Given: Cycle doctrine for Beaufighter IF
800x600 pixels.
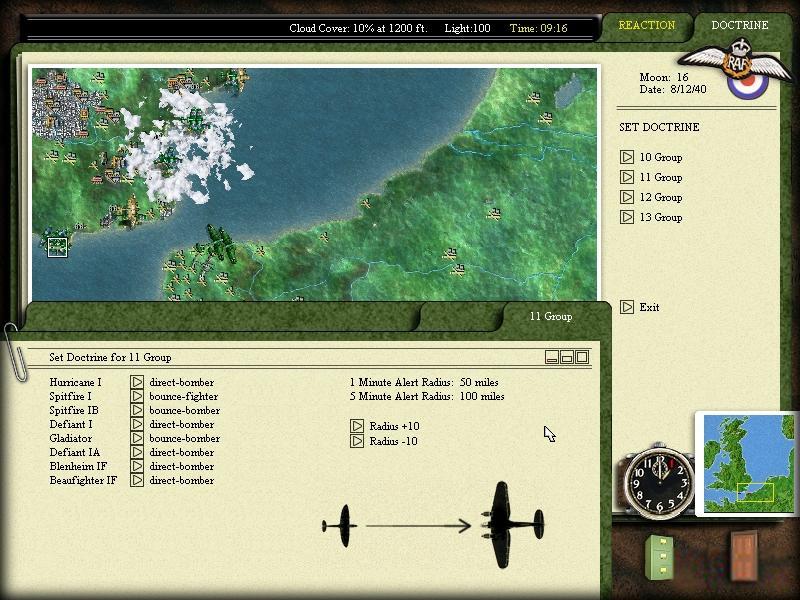Looking at the screenshot, I should point(137,480).
